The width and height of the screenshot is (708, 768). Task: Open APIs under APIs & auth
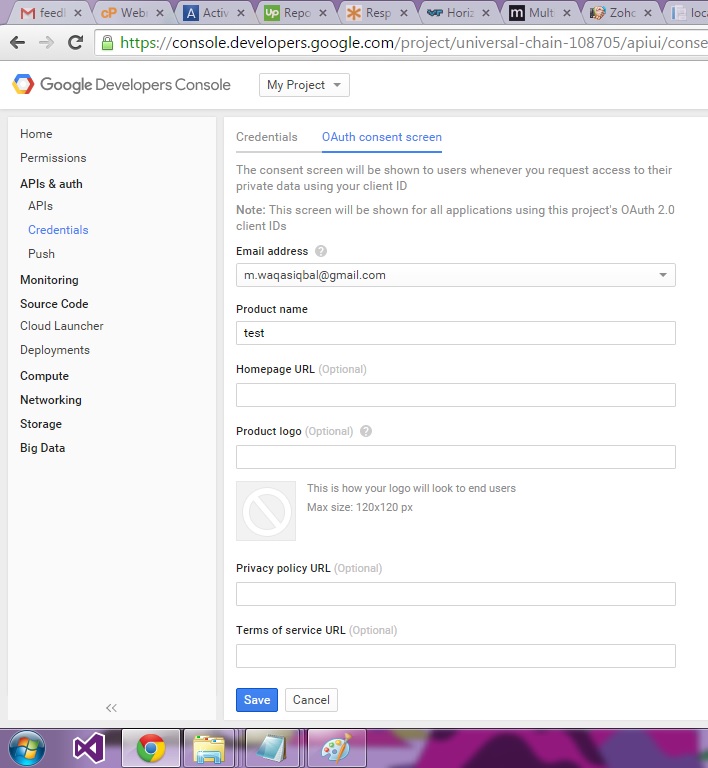coord(41,206)
